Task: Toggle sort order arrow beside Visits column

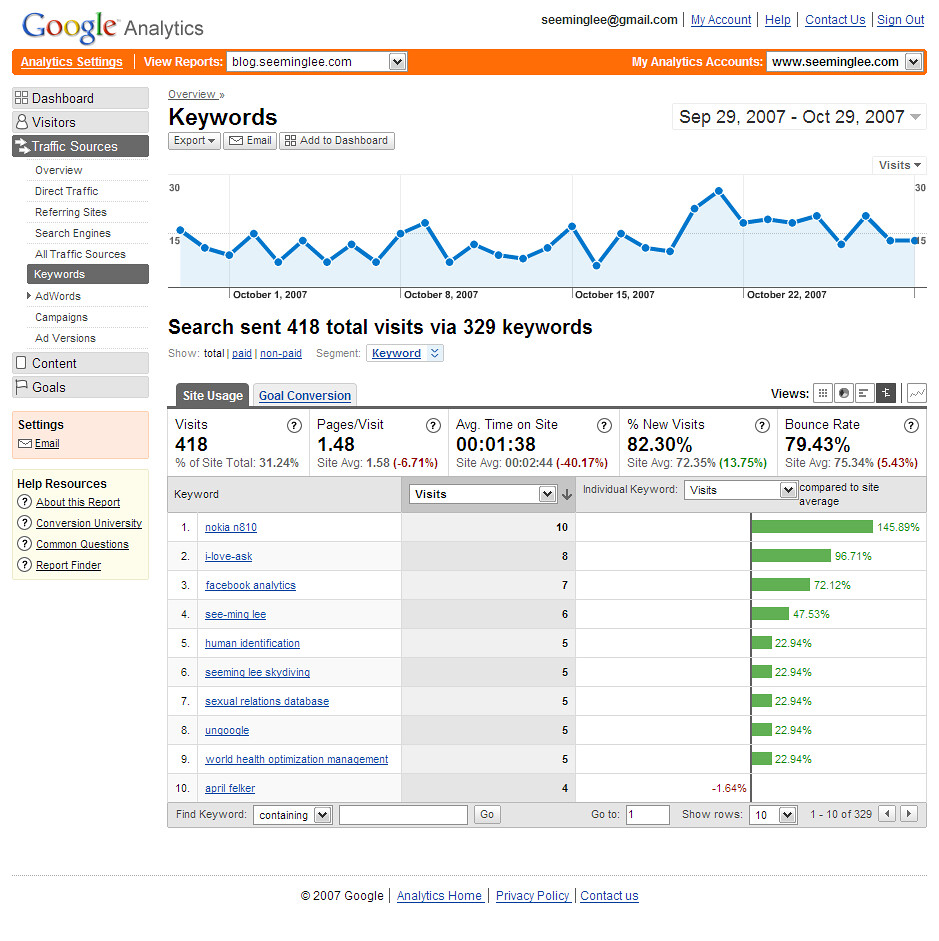Action: click(x=566, y=495)
